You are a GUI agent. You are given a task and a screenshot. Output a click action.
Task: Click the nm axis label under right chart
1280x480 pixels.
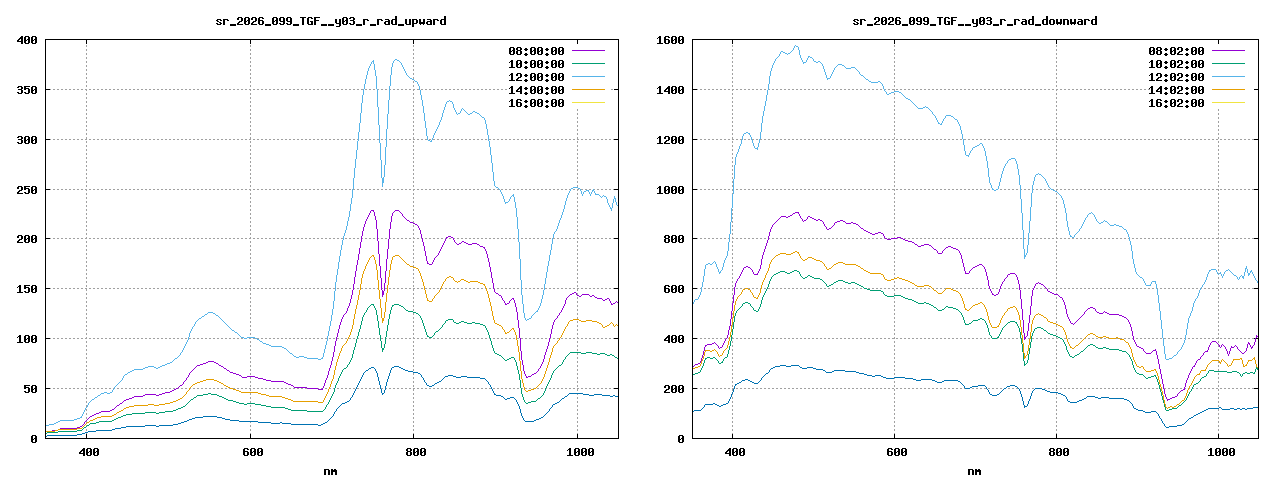[x=974, y=470]
